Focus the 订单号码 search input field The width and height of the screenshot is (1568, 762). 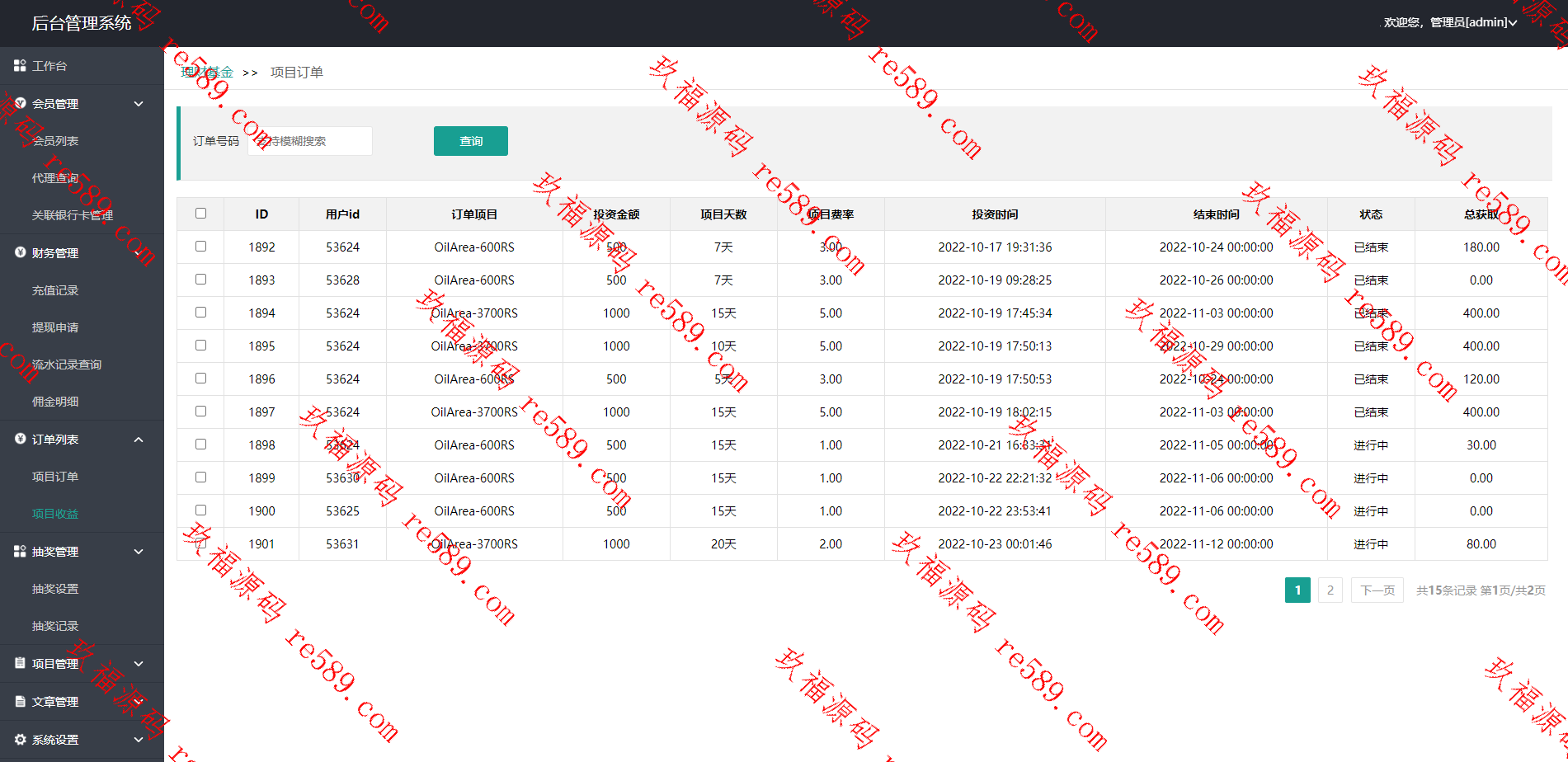click(310, 141)
